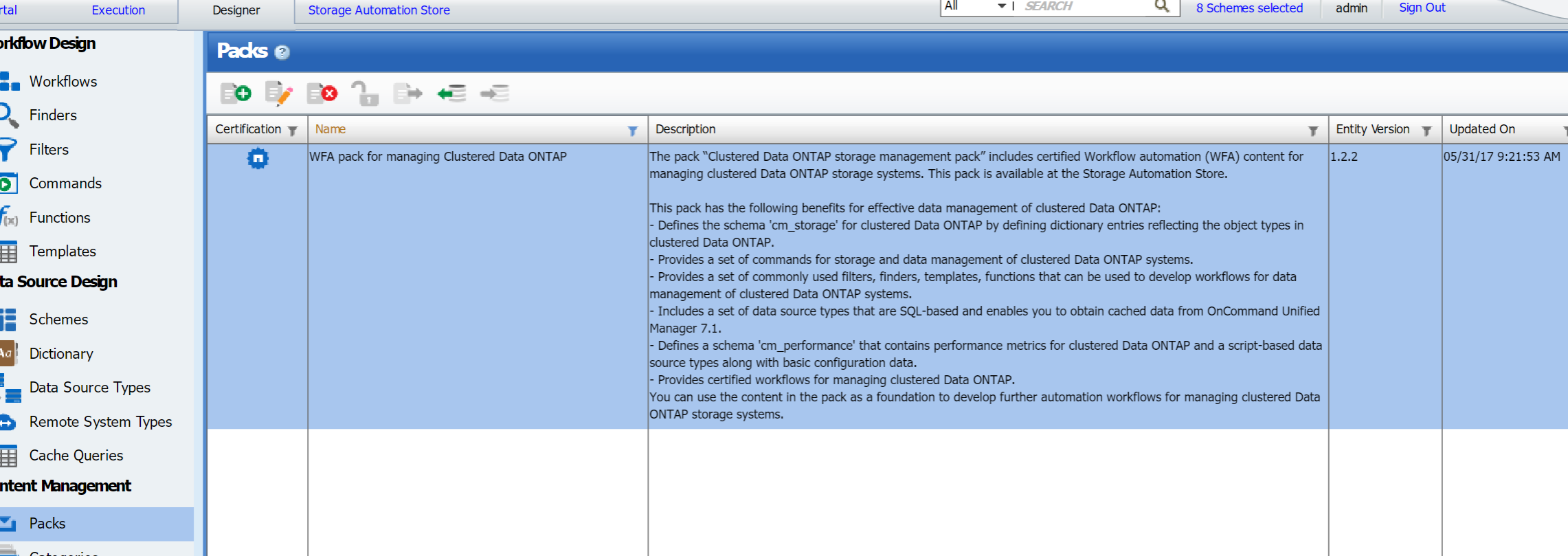Sort by the Entity Version column header
Screen dimensions: 1568x556
(x=1372, y=129)
